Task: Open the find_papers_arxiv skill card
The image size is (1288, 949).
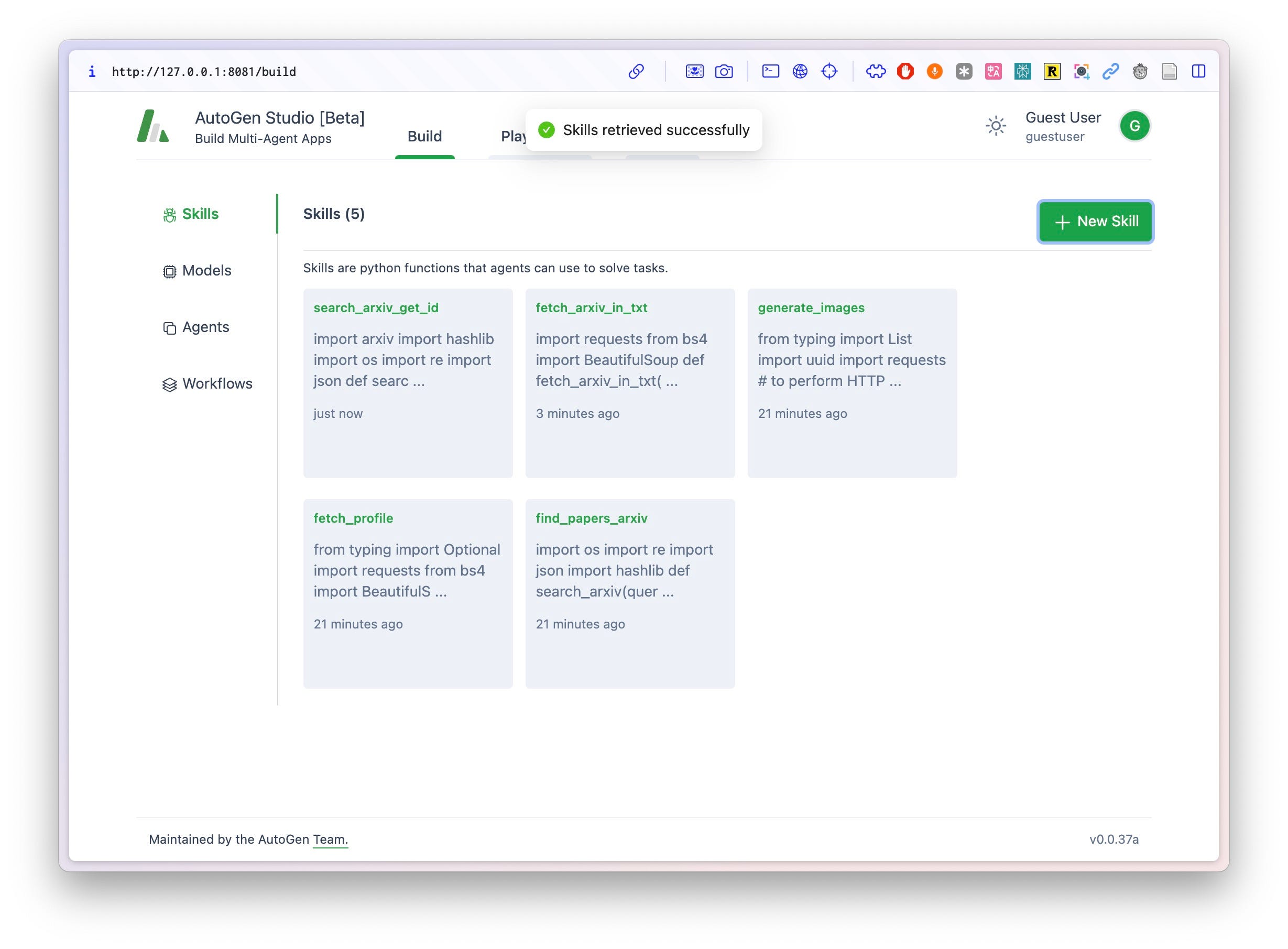Action: click(x=630, y=594)
